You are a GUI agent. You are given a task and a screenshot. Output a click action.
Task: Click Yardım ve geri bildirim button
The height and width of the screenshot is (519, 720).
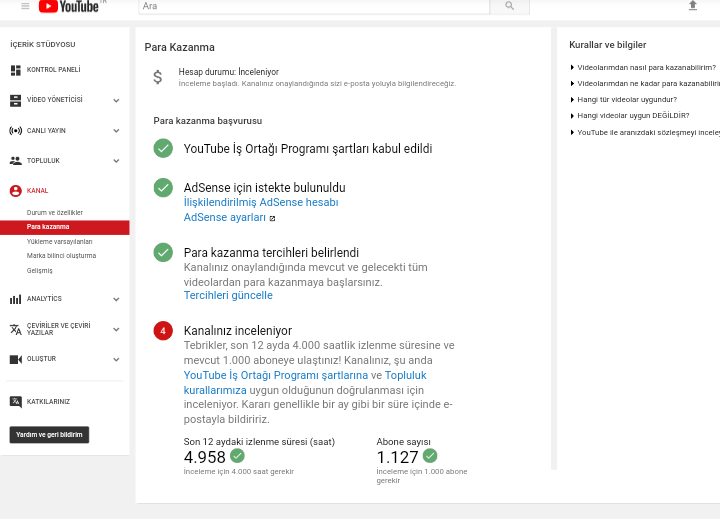click(49, 434)
